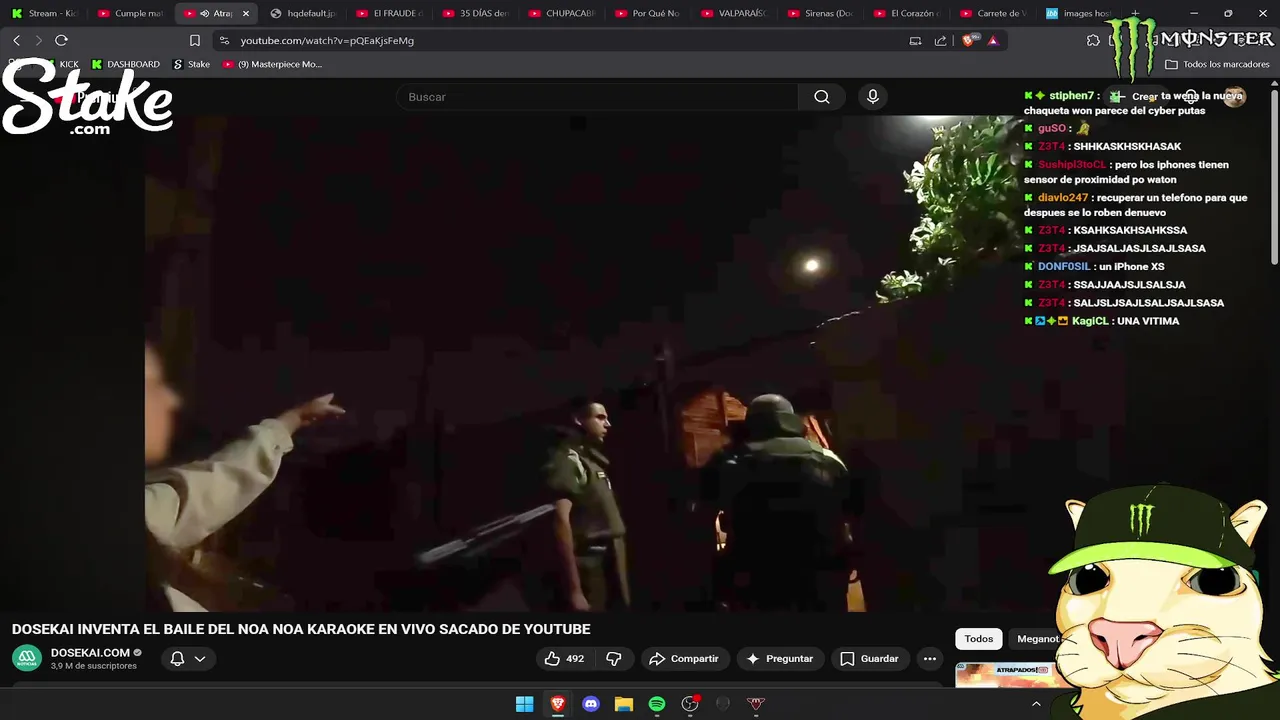This screenshot has width=1280, height=720.
Task: Click the YouTube Buscar search field
Action: click(x=597, y=97)
